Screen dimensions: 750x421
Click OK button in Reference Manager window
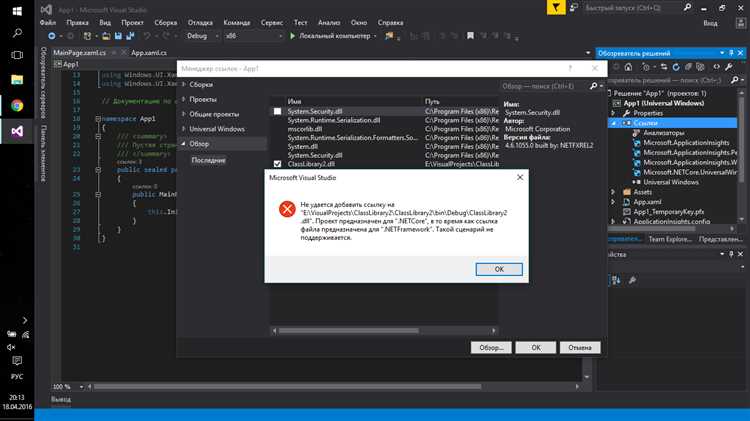pos(536,348)
